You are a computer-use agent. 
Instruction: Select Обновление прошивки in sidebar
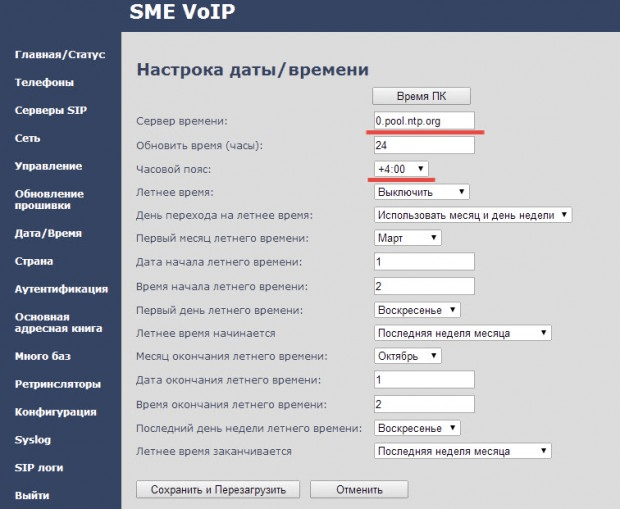tap(49, 200)
